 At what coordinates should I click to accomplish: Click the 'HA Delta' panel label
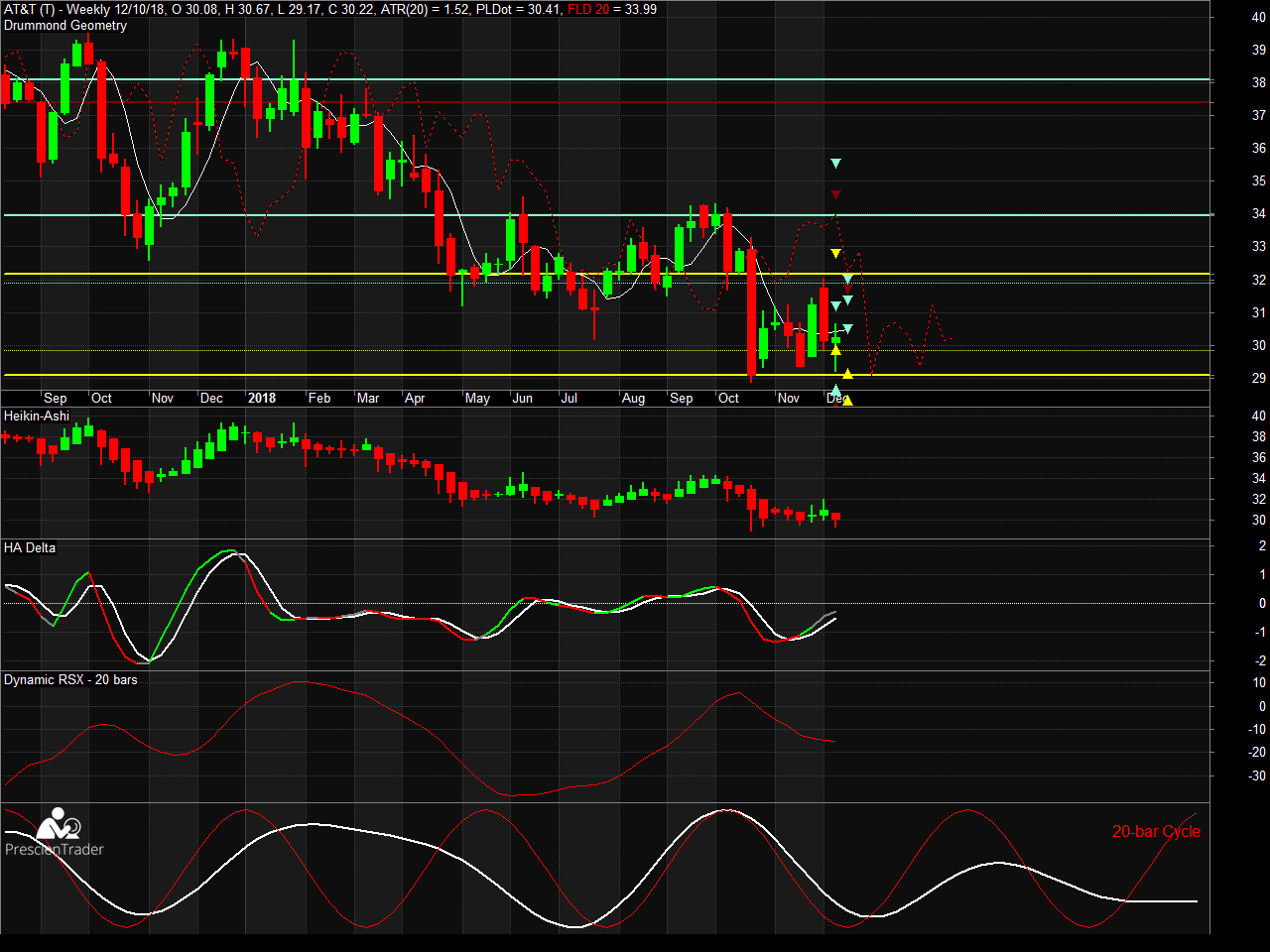(x=30, y=547)
